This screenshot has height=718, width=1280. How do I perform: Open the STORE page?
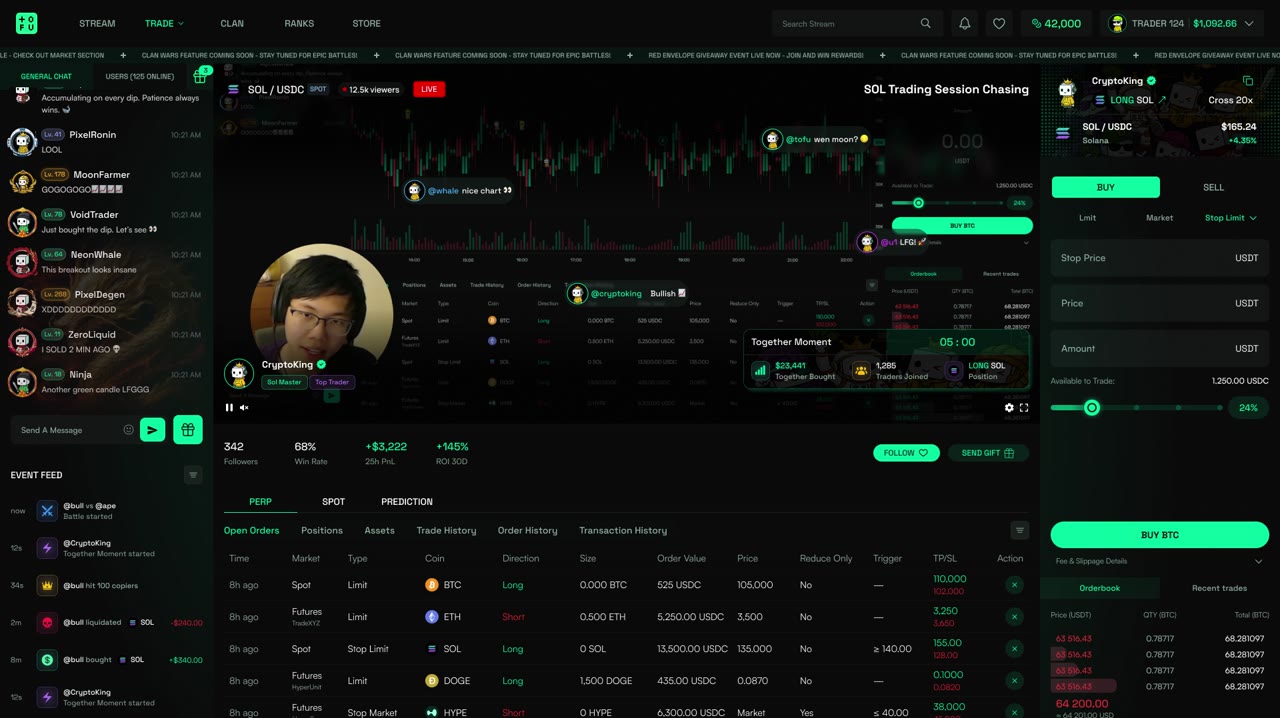pyautogui.click(x=366, y=23)
